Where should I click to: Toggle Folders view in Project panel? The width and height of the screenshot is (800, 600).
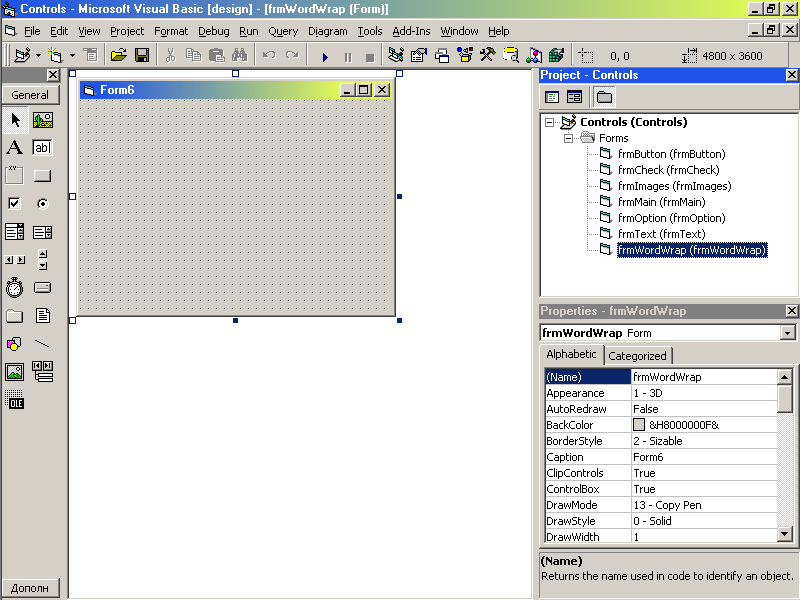pos(605,97)
